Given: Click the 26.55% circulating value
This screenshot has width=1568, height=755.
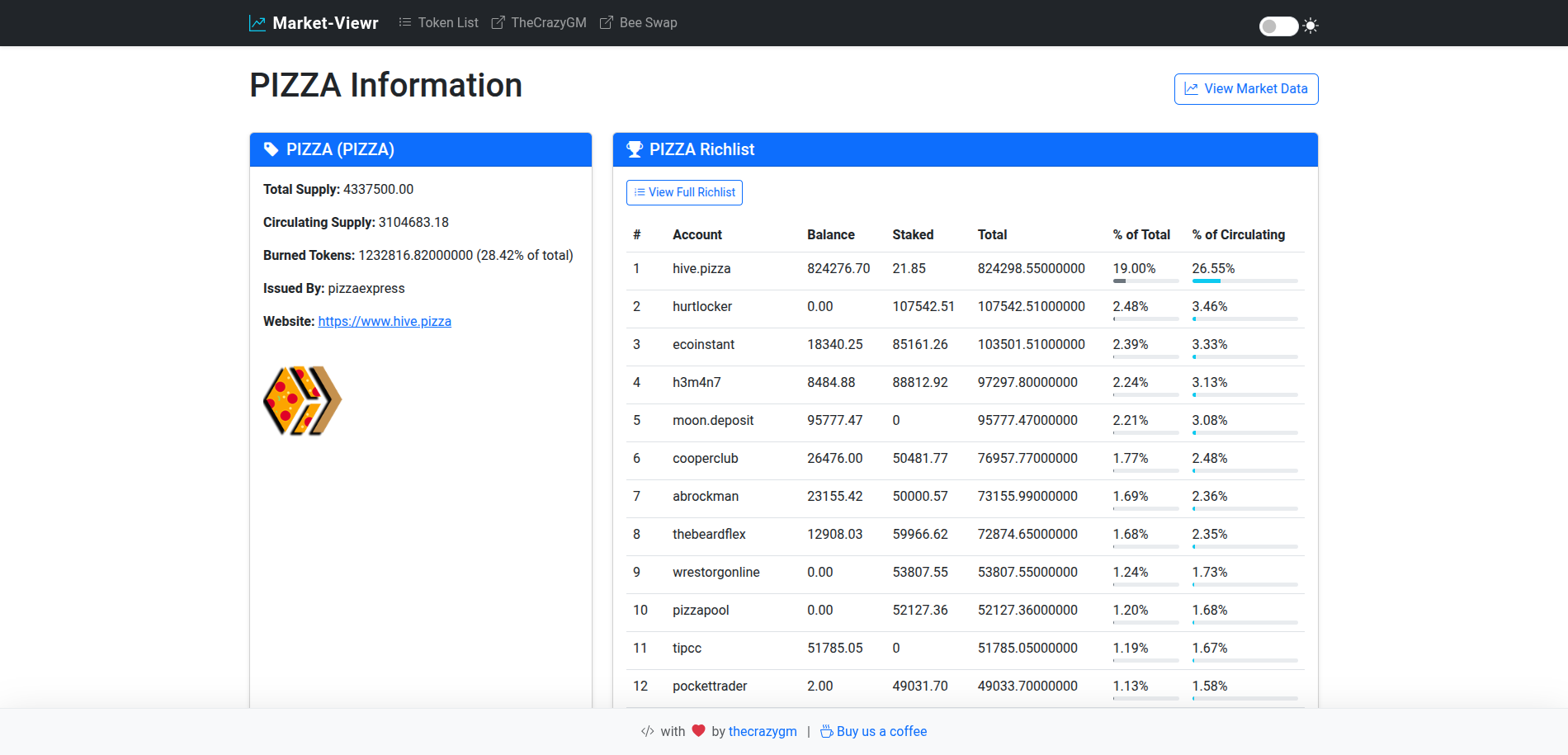Looking at the screenshot, I should tap(1213, 268).
